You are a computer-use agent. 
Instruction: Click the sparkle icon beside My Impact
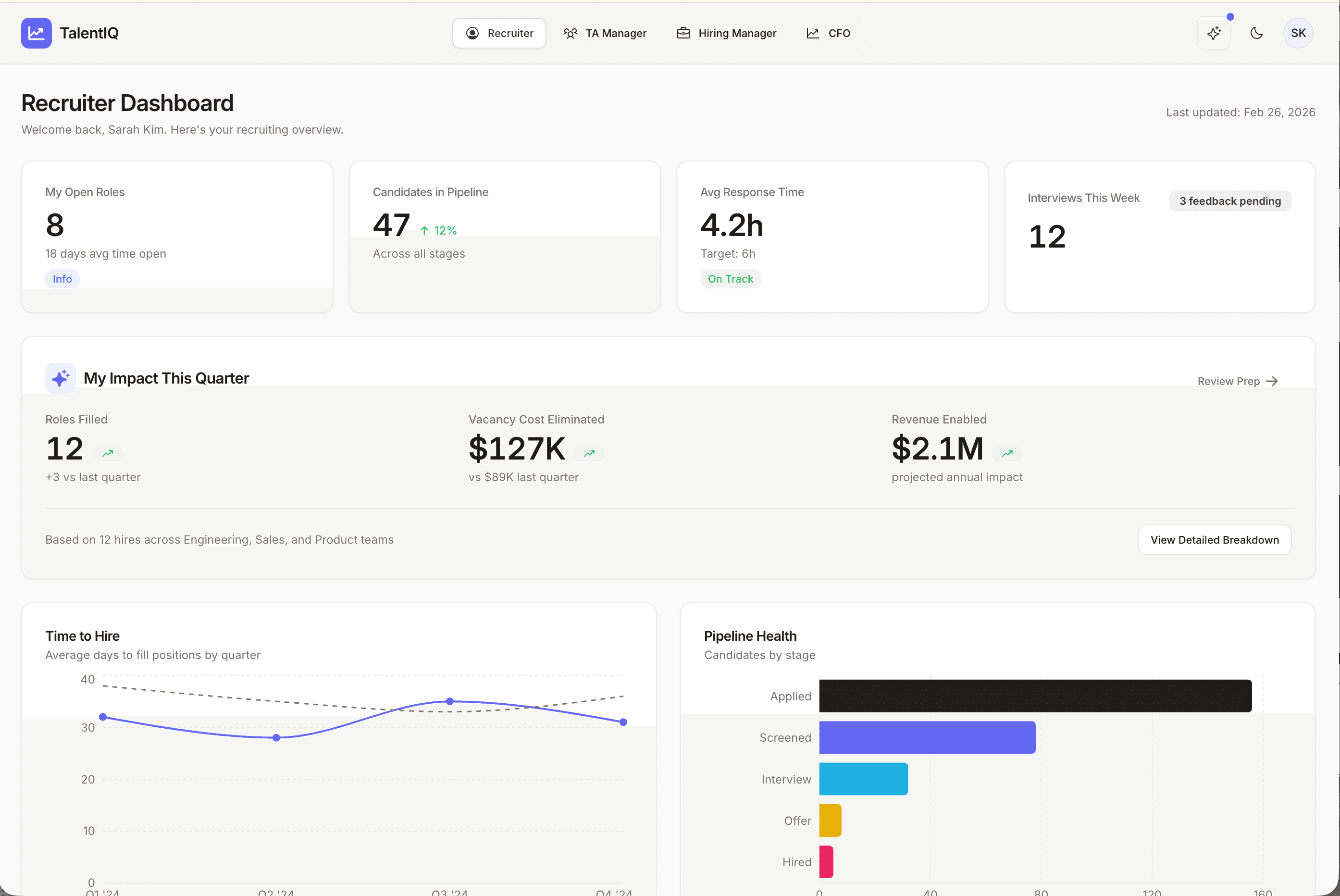(x=61, y=378)
